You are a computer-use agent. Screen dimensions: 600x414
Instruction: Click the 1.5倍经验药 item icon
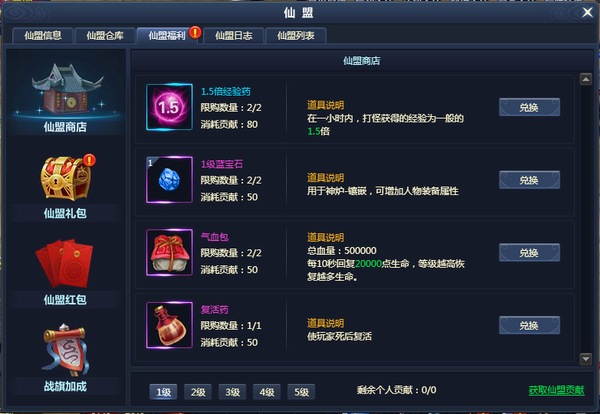[169, 107]
